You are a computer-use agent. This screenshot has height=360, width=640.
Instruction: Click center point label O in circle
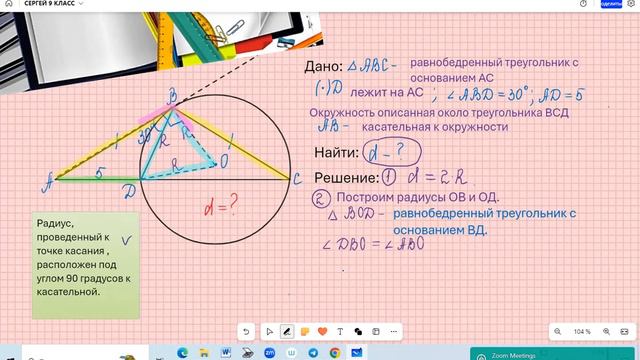[x=224, y=161]
